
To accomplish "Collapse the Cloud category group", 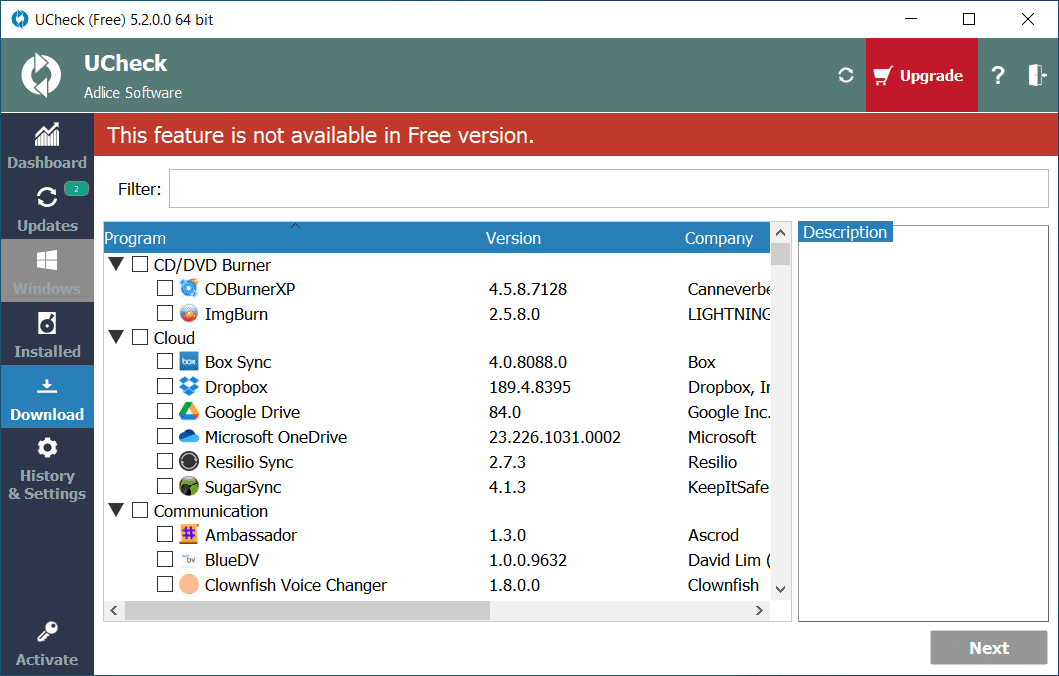I will coord(116,338).
